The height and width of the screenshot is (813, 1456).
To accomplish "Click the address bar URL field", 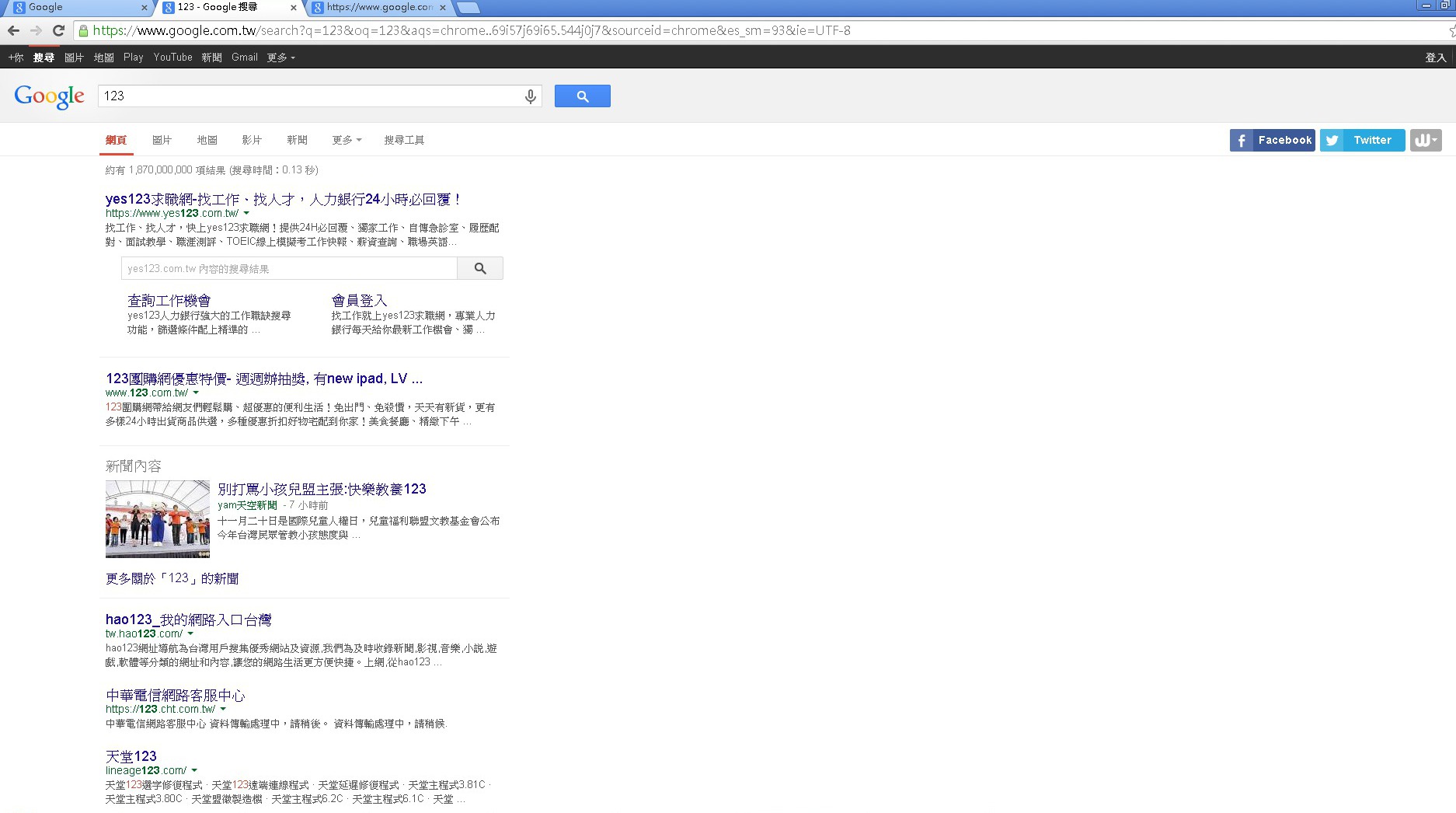I will tap(761, 30).
